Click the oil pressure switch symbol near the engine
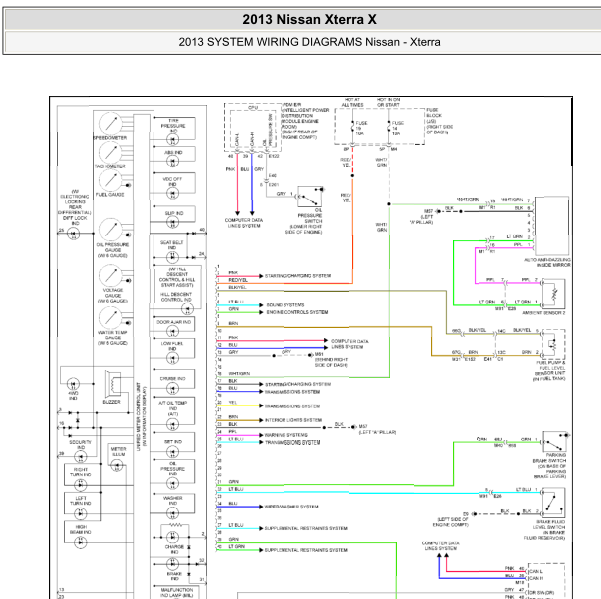The image size is (601, 599). click(310, 197)
